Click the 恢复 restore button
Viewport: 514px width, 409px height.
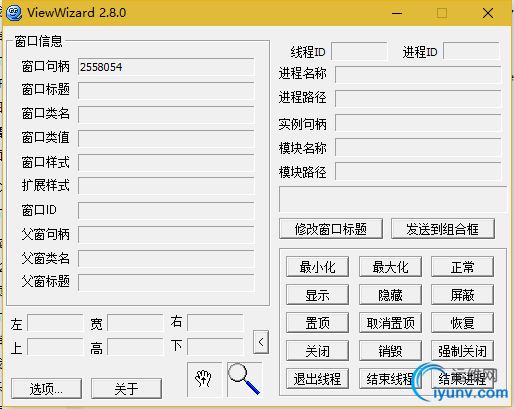tap(462, 323)
